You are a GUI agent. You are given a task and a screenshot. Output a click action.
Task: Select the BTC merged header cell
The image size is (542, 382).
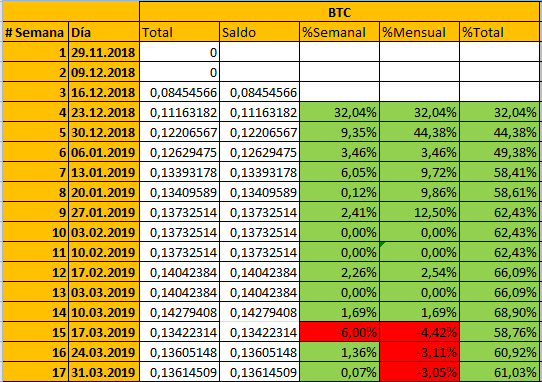tap(339, 12)
